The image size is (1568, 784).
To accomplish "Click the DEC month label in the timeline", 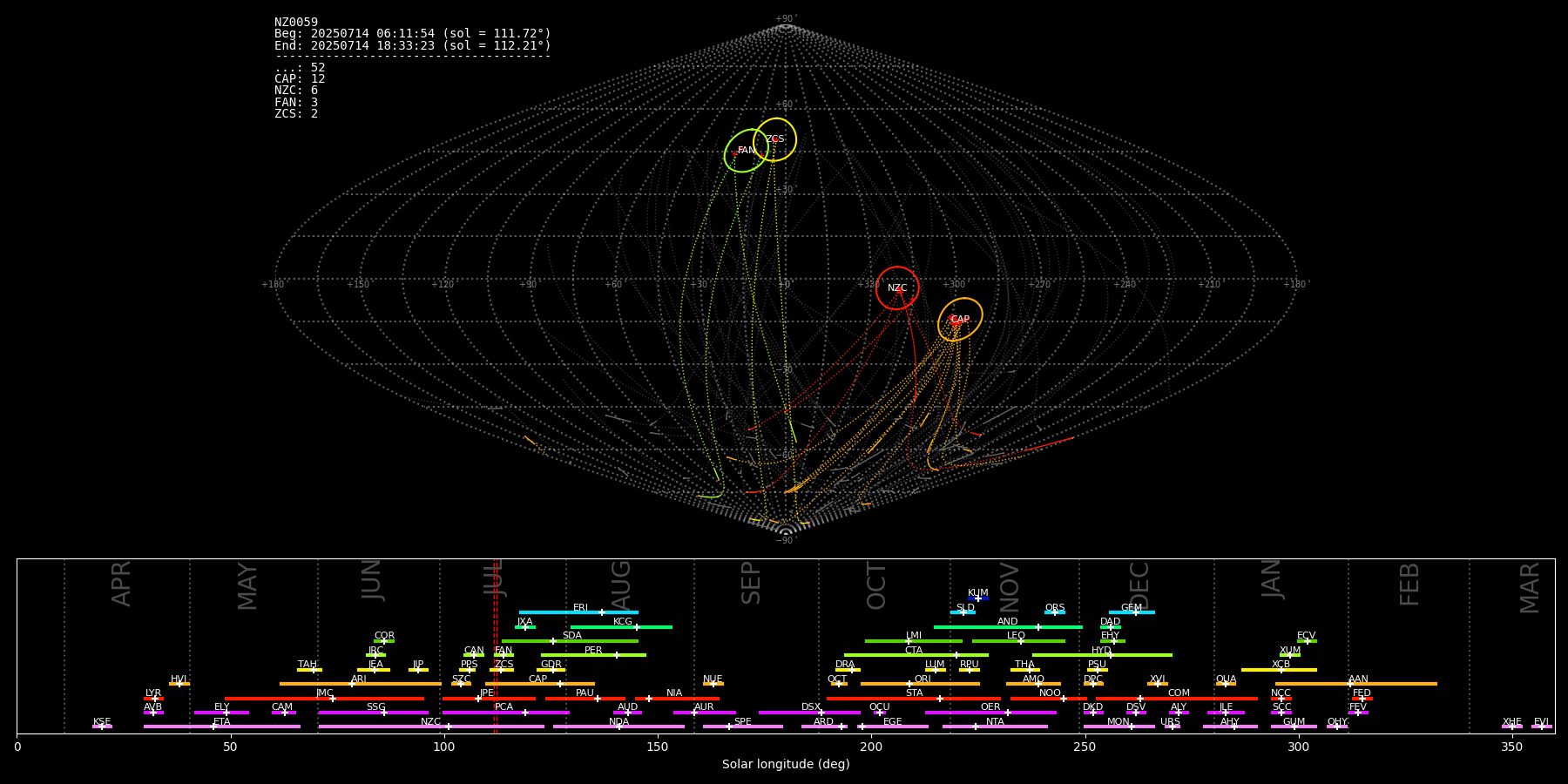I will 1139,585.
